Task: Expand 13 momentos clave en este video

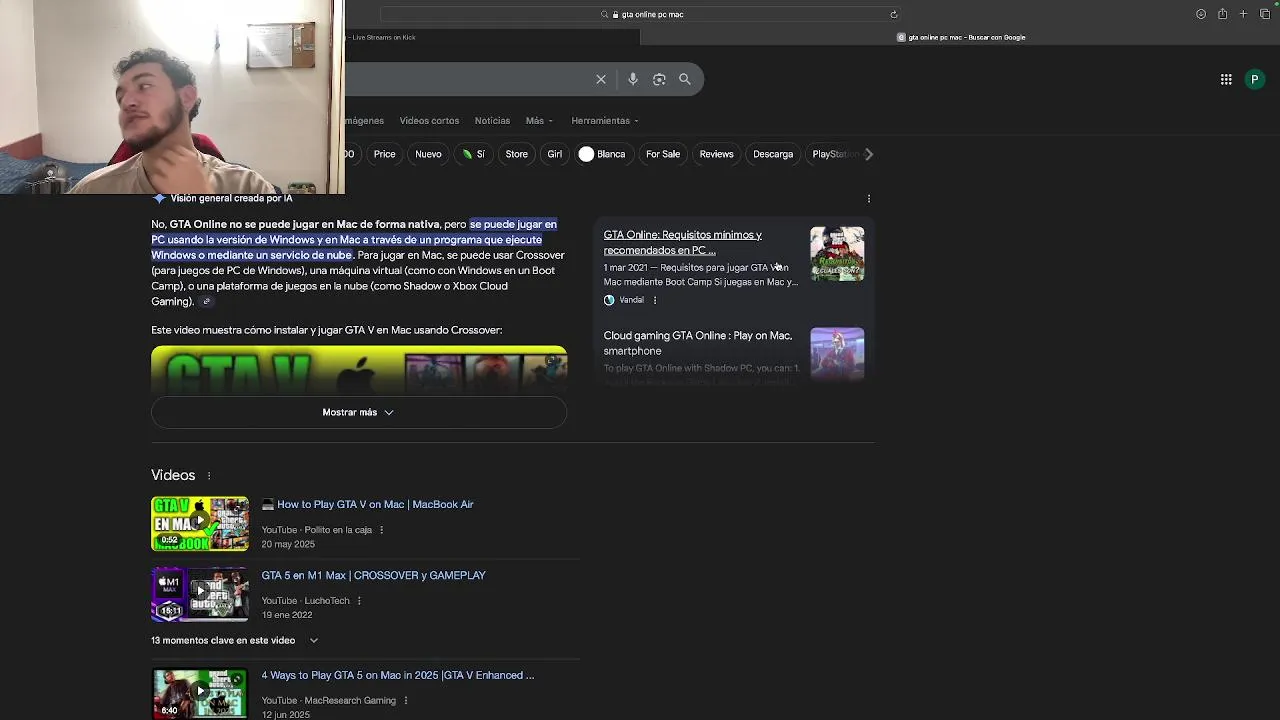Action: point(235,640)
